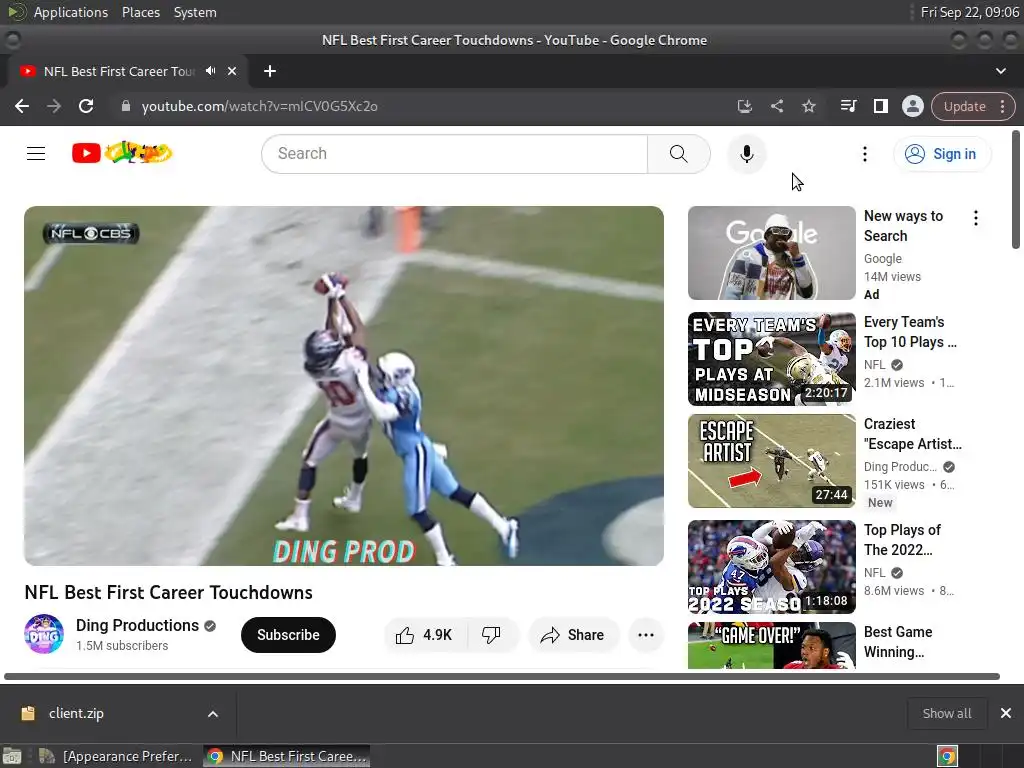
Task: Open YouTube settings three-dot menu near Sign in
Action: click(865, 154)
